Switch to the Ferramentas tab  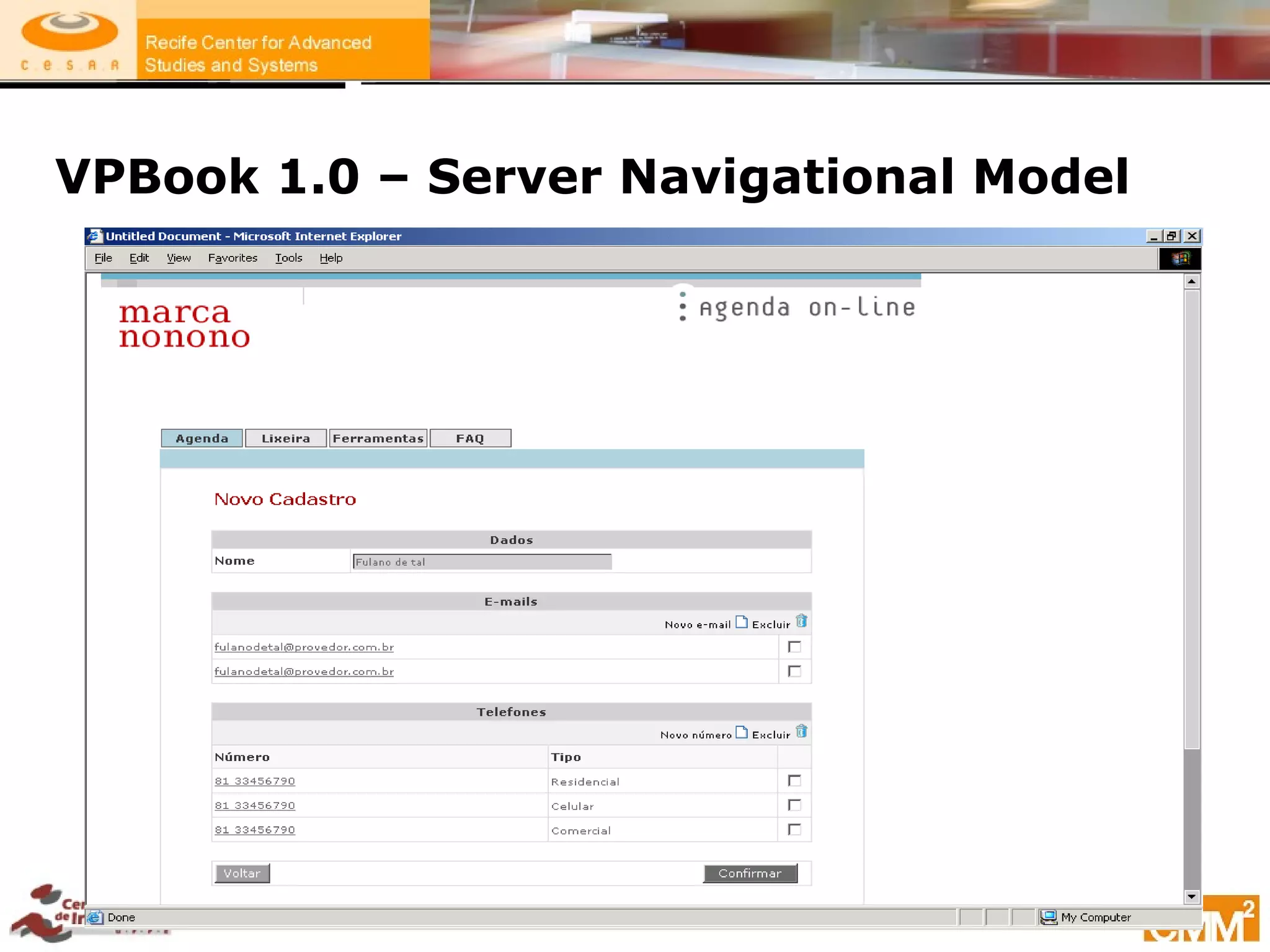[378, 438]
